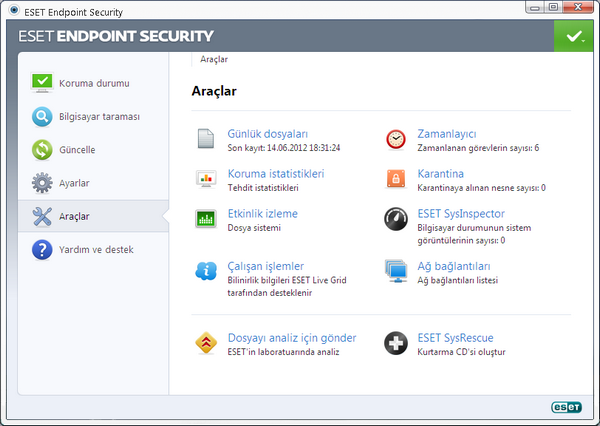The image size is (600, 426).
Task: Click the Etkinlik izleme green graph icon
Action: (x=206, y=219)
